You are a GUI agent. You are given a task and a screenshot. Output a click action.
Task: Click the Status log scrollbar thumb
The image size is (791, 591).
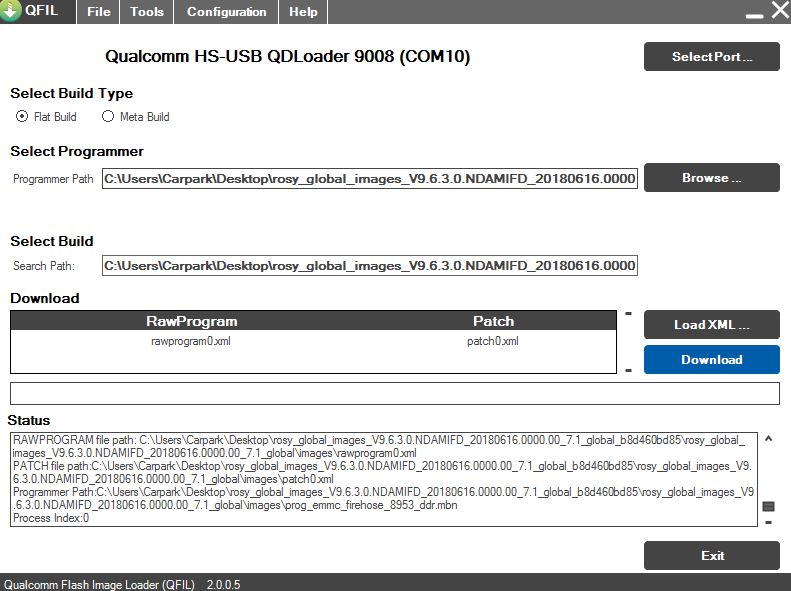point(768,506)
